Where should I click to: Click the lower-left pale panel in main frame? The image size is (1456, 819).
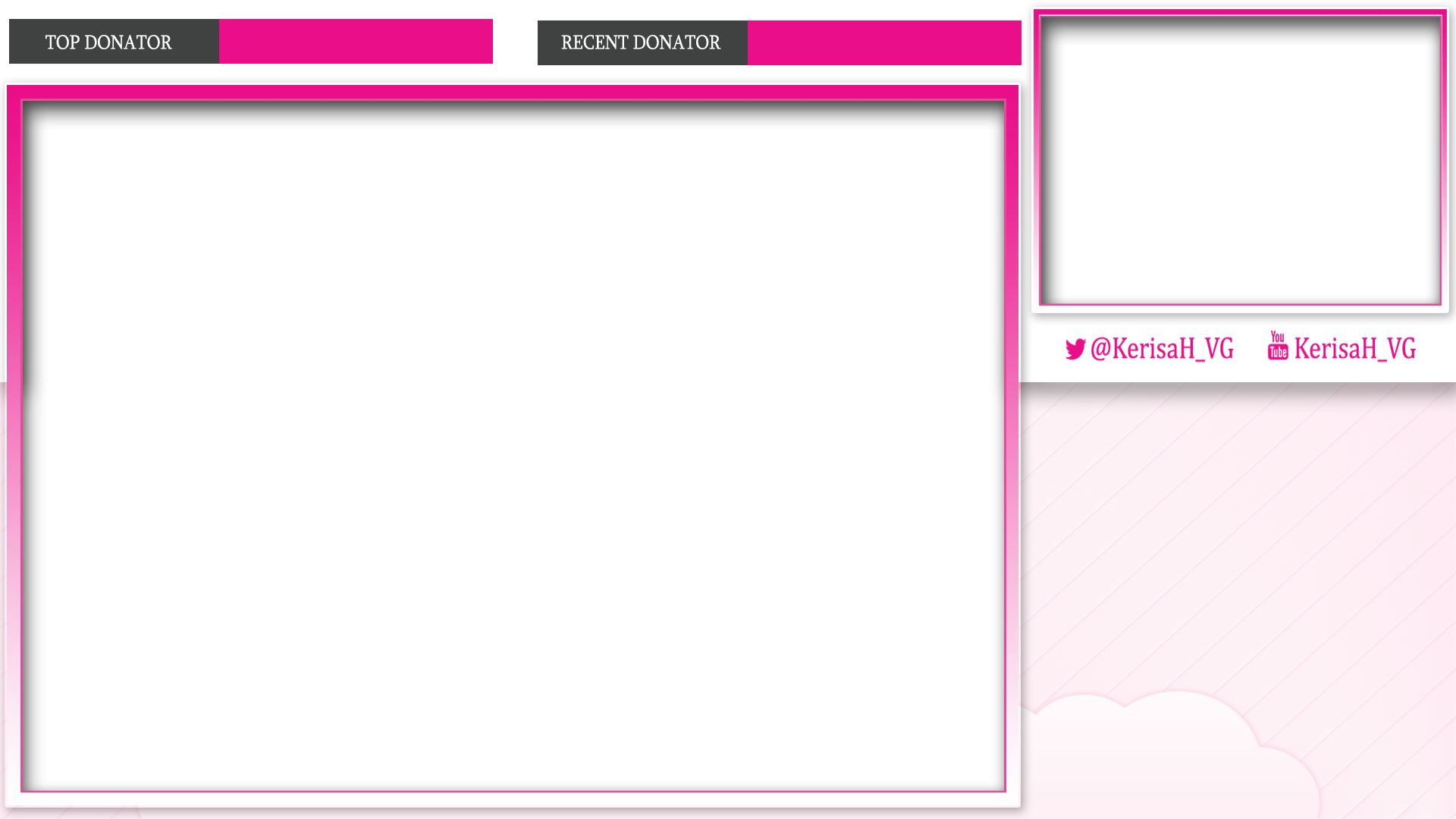(425, 701)
